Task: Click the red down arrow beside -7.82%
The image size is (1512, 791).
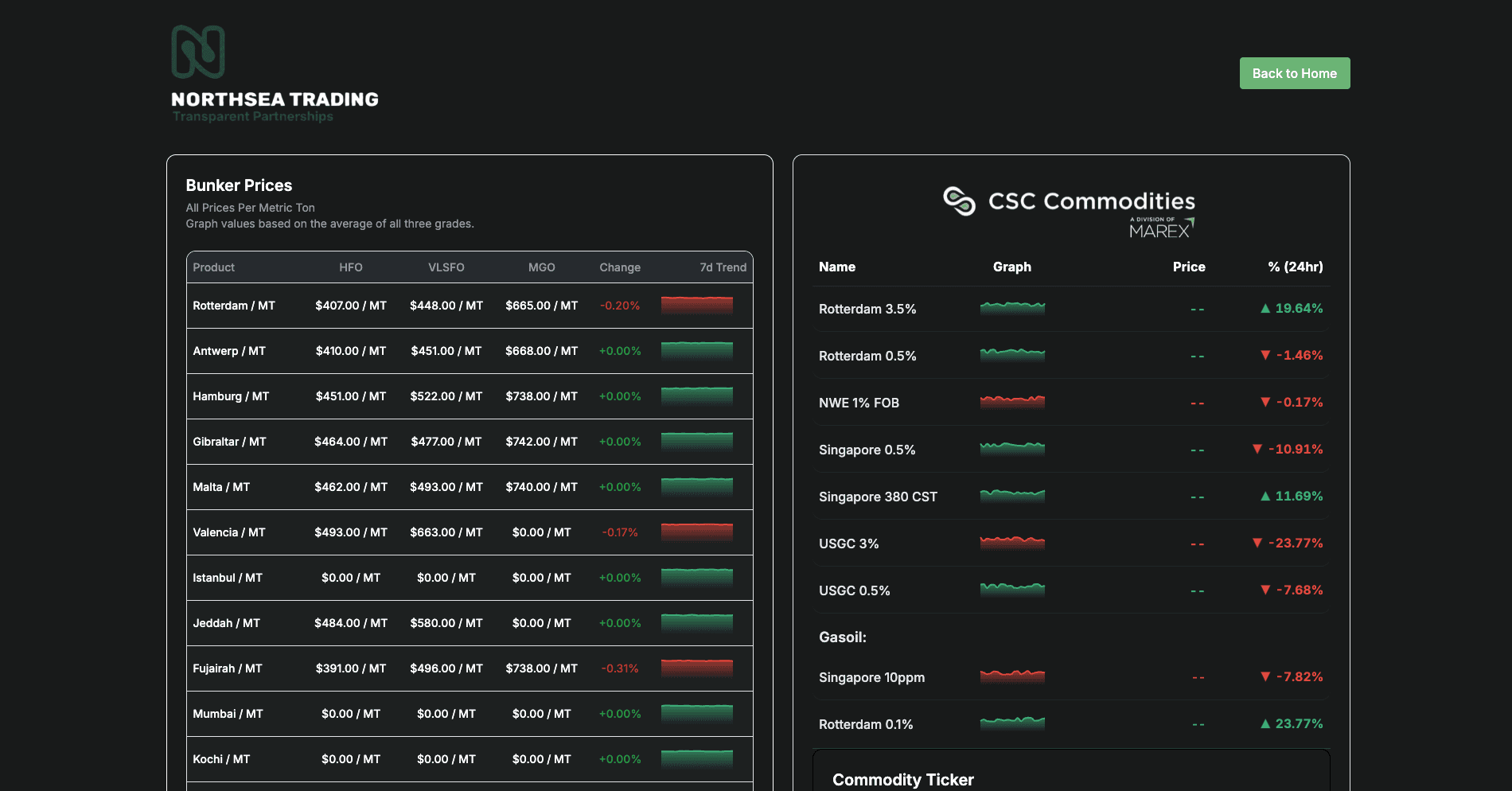Action: [1265, 676]
